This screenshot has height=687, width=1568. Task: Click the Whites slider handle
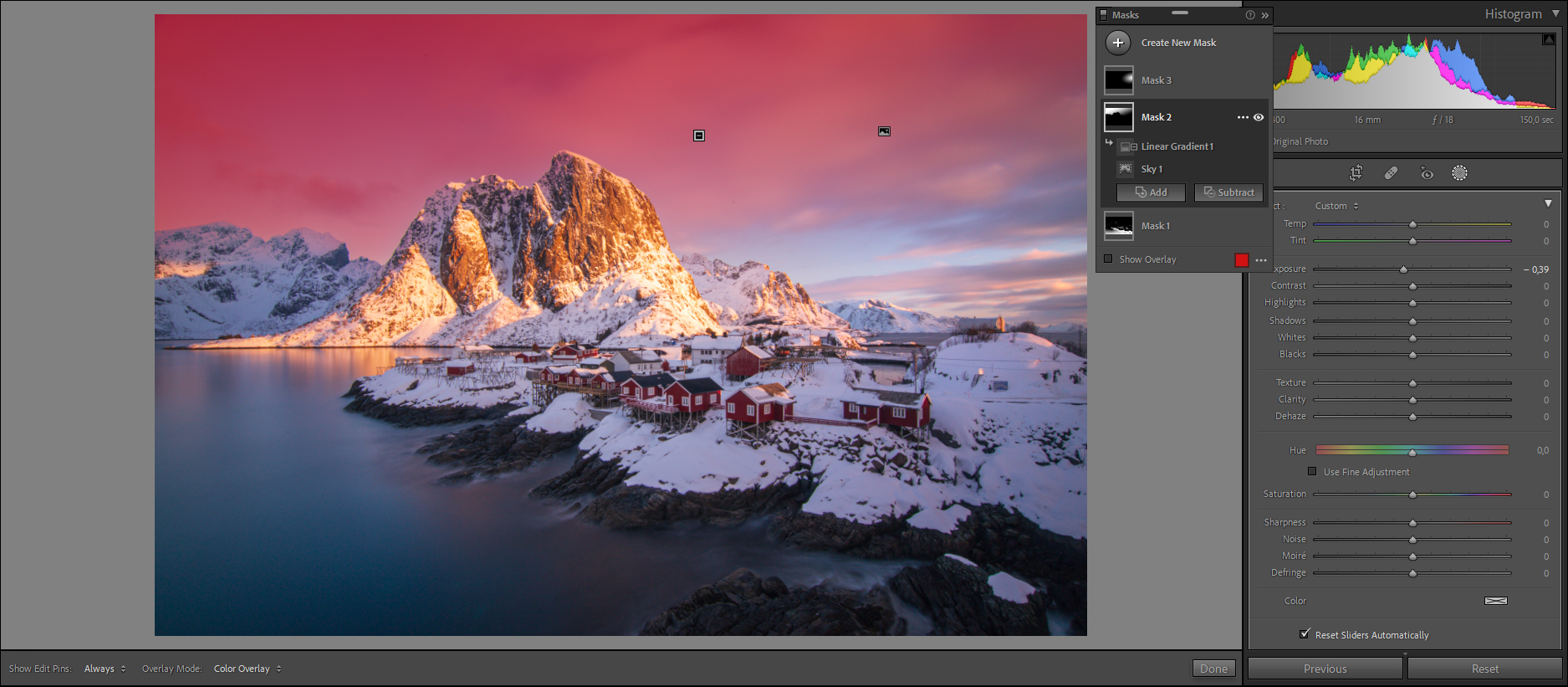[x=1412, y=338]
